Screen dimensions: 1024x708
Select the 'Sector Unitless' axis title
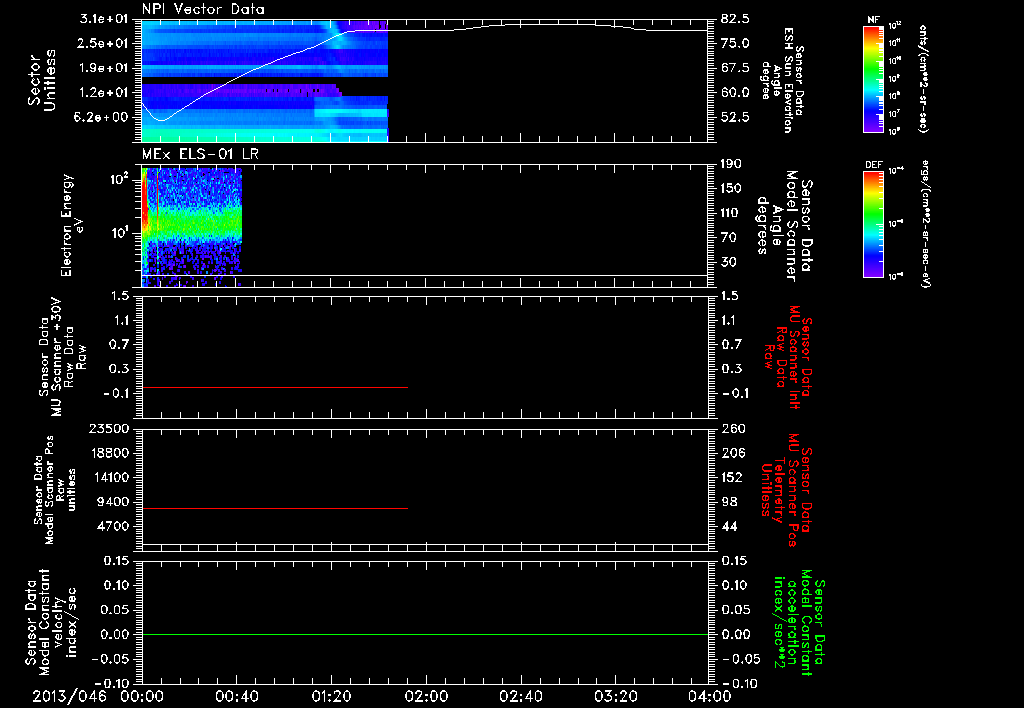[x=41, y=81]
